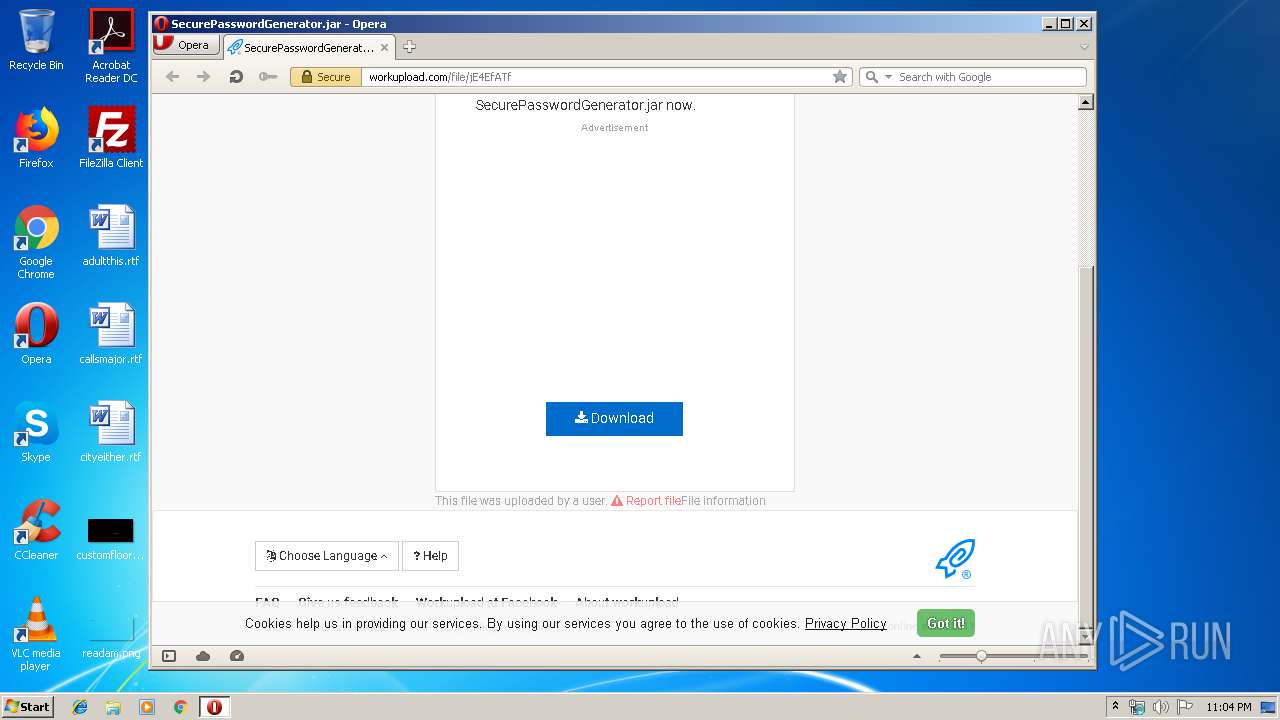The height and width of the screenshot is (720, 1280).
Task: Open the Windows Start menu
Action: click(x=27, y=706)
